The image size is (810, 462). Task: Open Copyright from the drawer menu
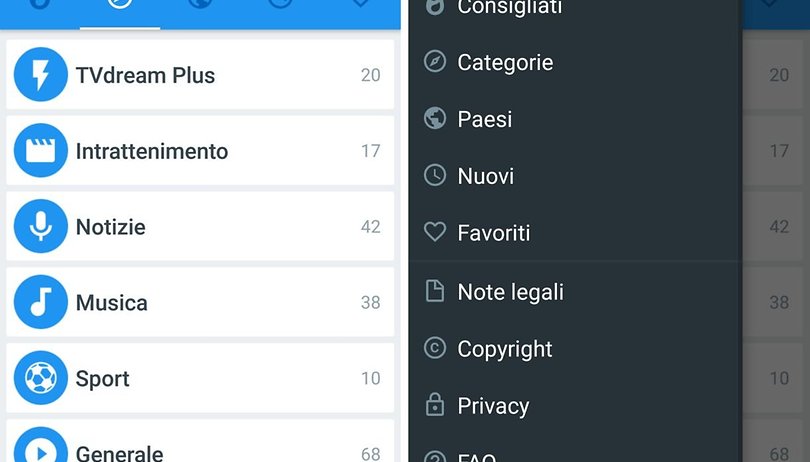coord(575,349)
